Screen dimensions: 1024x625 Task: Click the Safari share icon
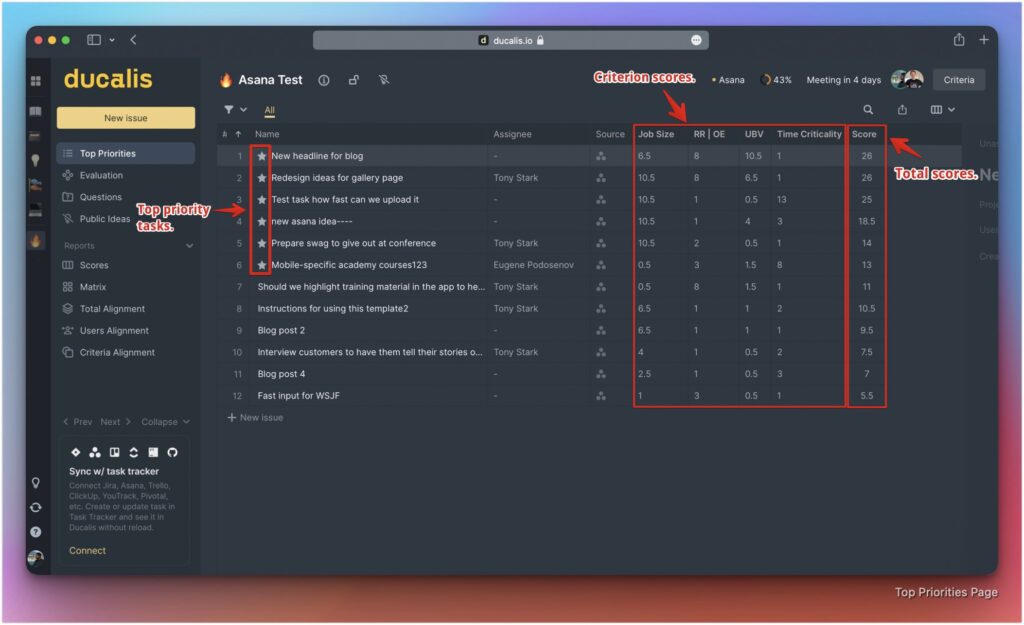click(x=959, y=39)
